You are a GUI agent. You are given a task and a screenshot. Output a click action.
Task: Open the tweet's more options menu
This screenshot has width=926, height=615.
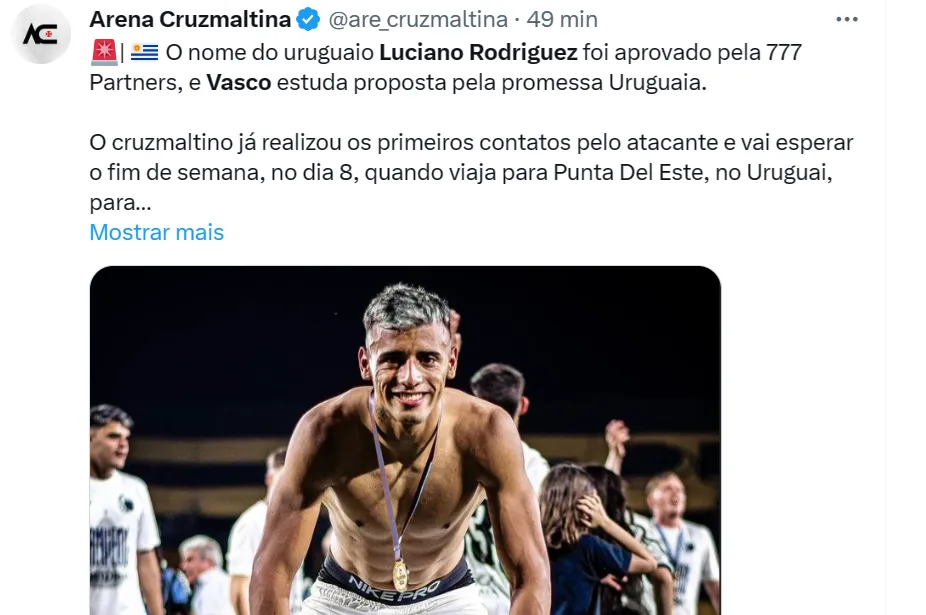[846, 19]
